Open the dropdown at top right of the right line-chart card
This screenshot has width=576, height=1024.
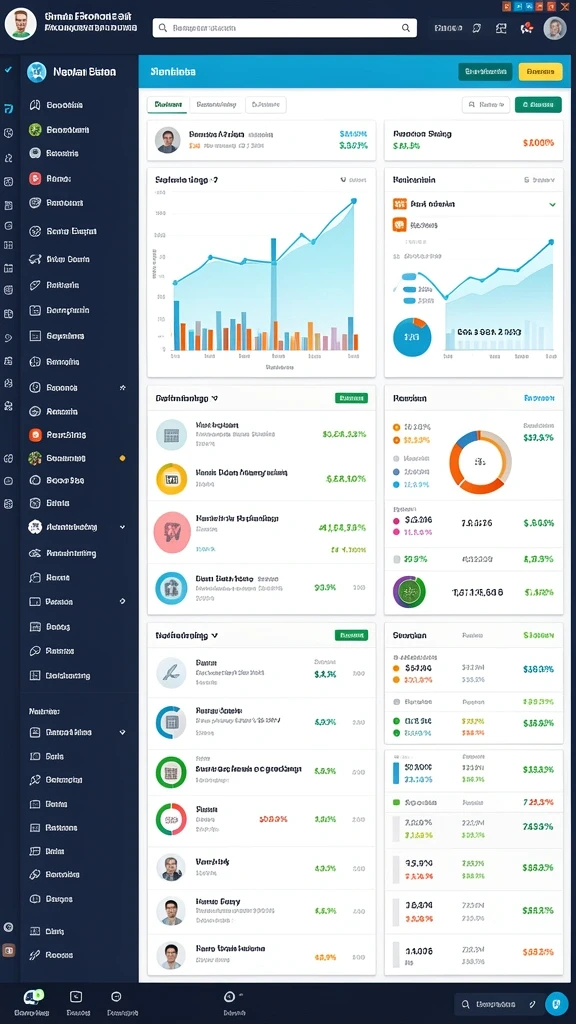pyautogui.click(x=539, y=179)
